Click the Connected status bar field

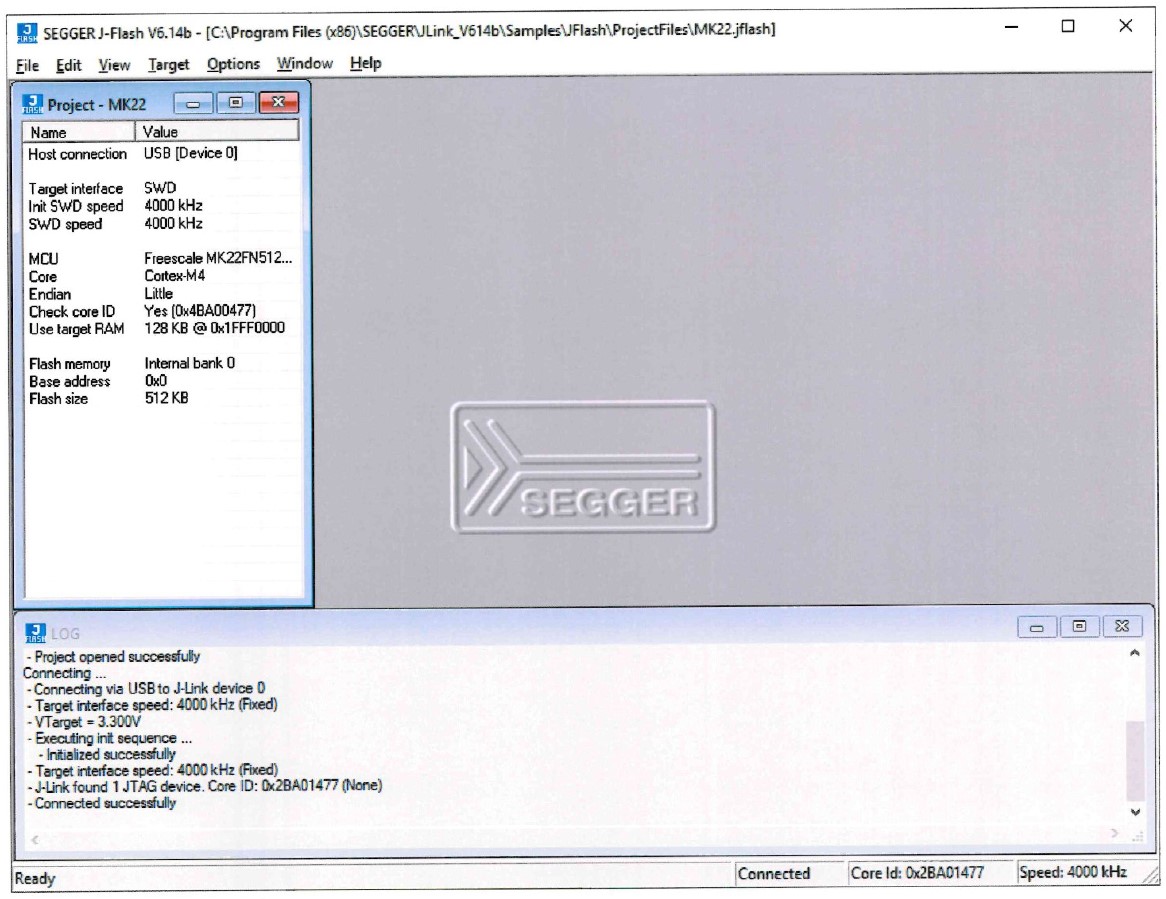coord(790,874)
